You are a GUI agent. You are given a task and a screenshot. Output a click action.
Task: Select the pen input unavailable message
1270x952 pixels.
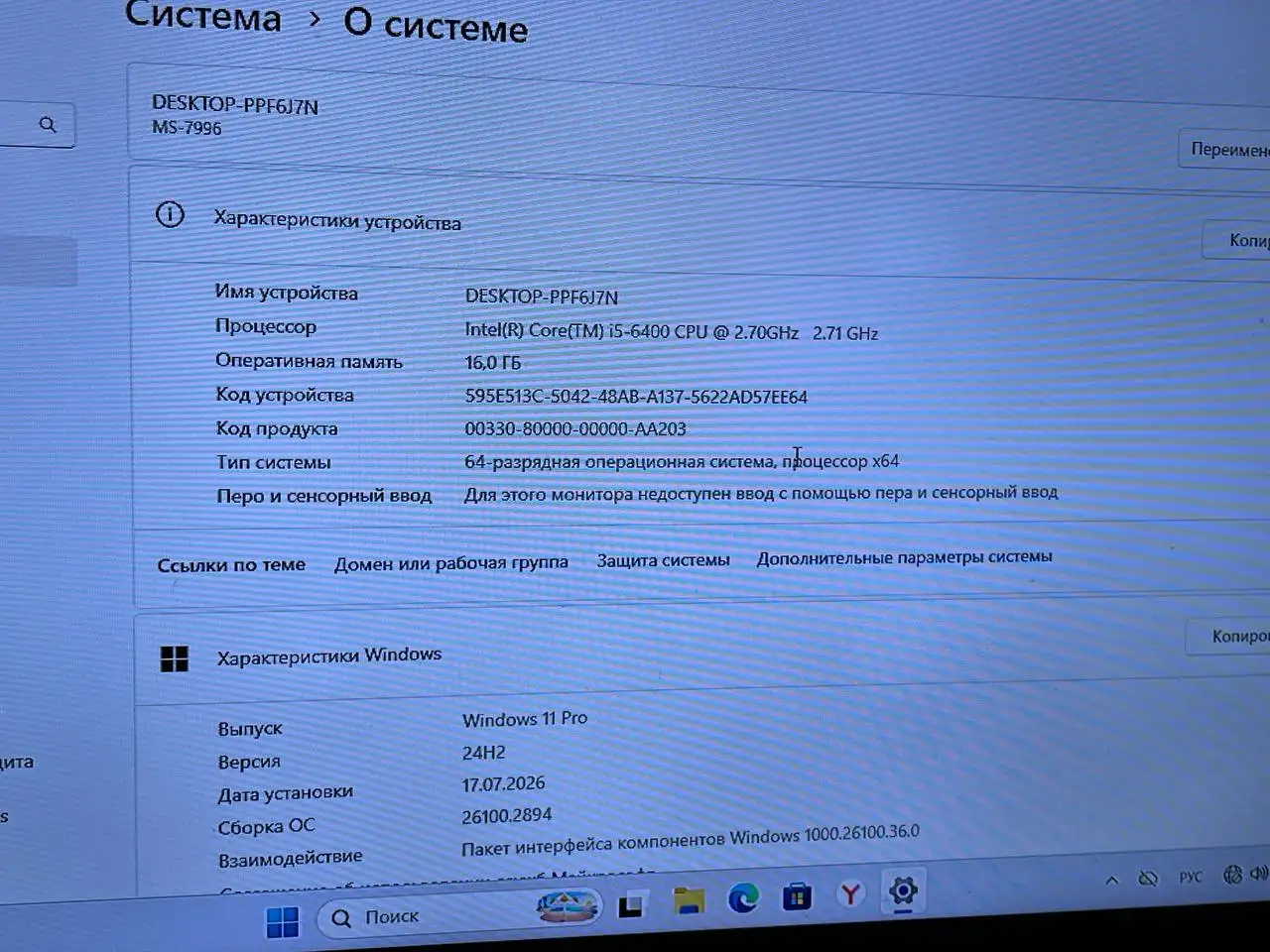coord(761,493)
